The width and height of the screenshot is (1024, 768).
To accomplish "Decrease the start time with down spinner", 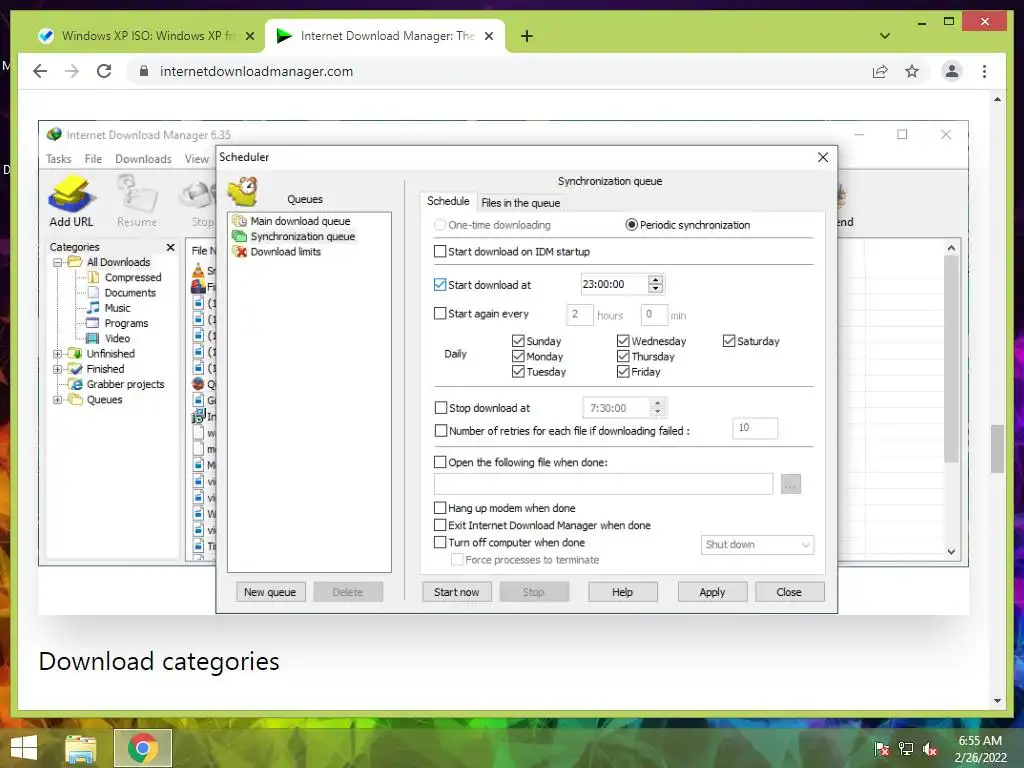I will point(656,289).
